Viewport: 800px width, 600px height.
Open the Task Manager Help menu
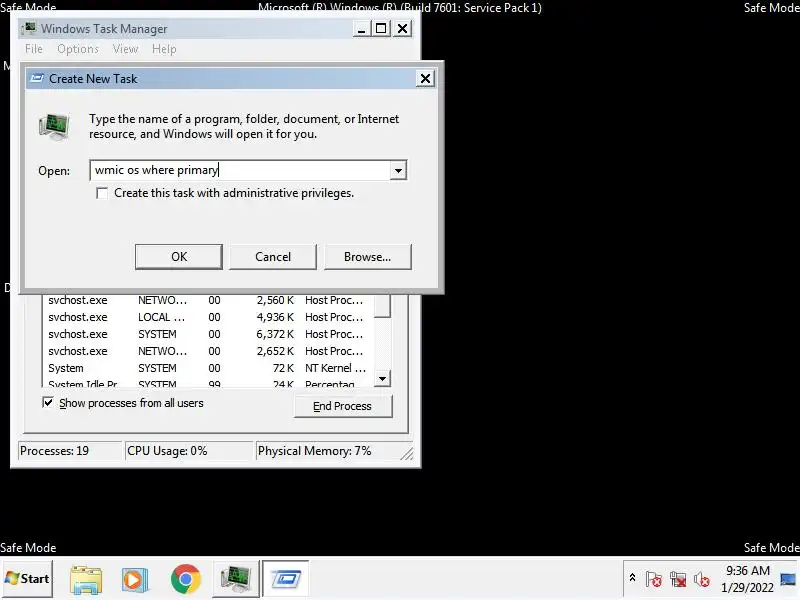pos(164,49)
